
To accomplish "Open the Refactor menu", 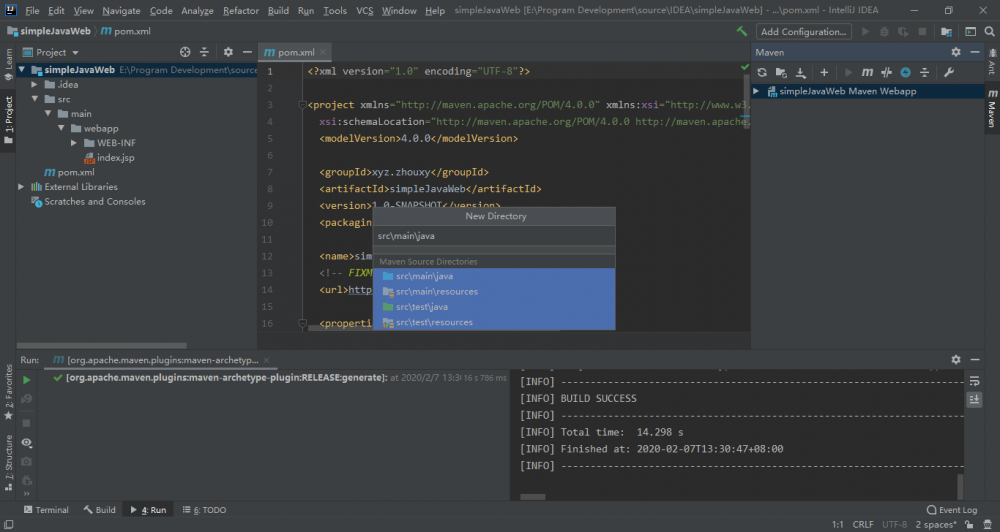I will tap(241, 10).
